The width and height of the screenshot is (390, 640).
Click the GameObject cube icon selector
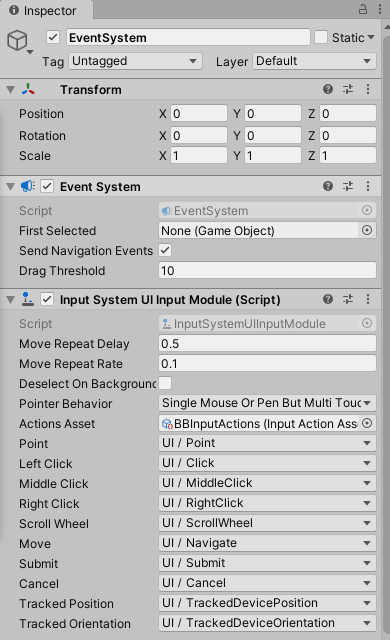(x=19, y=42)
